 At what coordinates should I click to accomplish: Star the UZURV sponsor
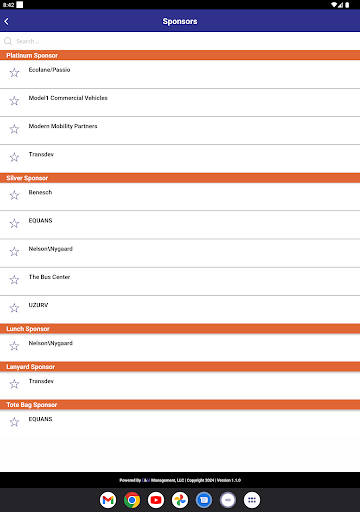(x=14, y=308)
